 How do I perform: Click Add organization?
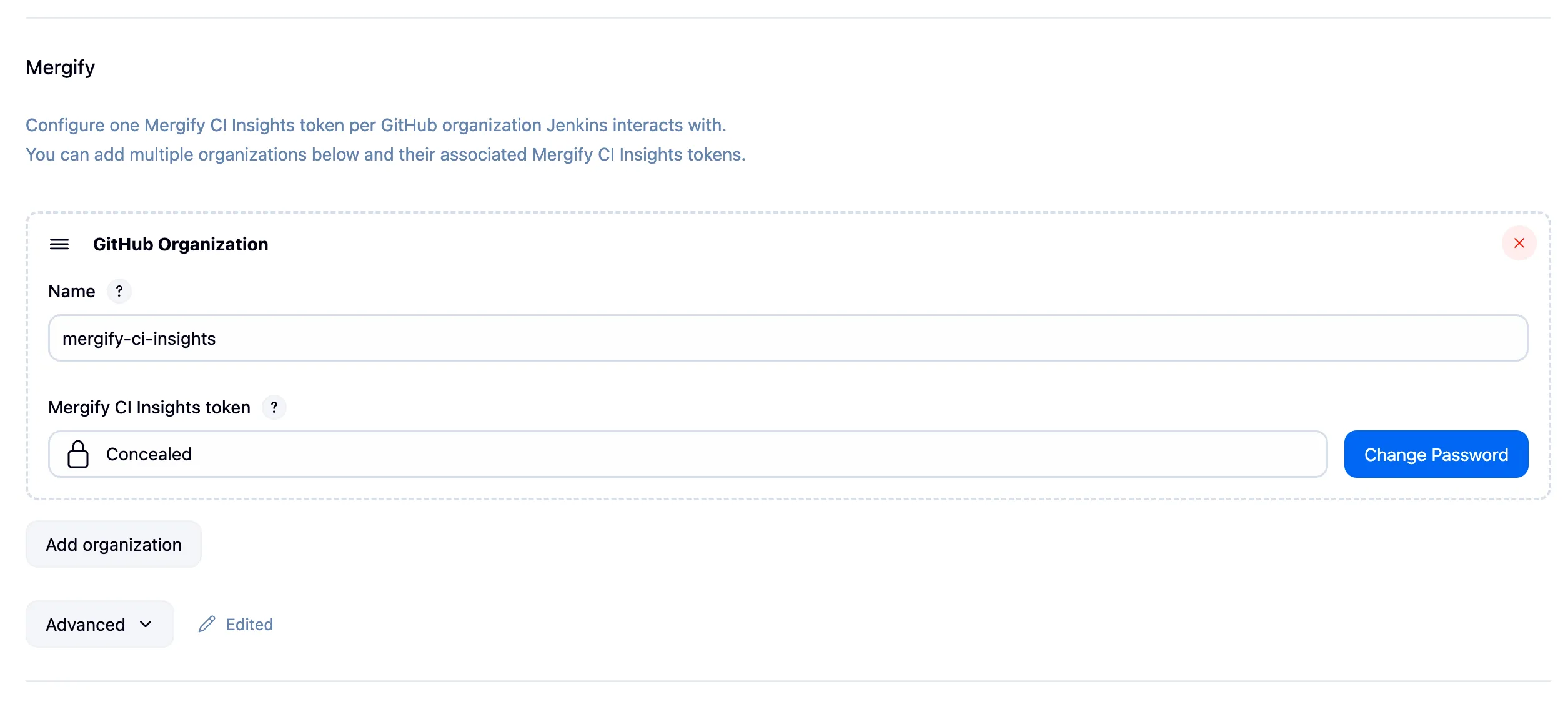click(113, 544)
